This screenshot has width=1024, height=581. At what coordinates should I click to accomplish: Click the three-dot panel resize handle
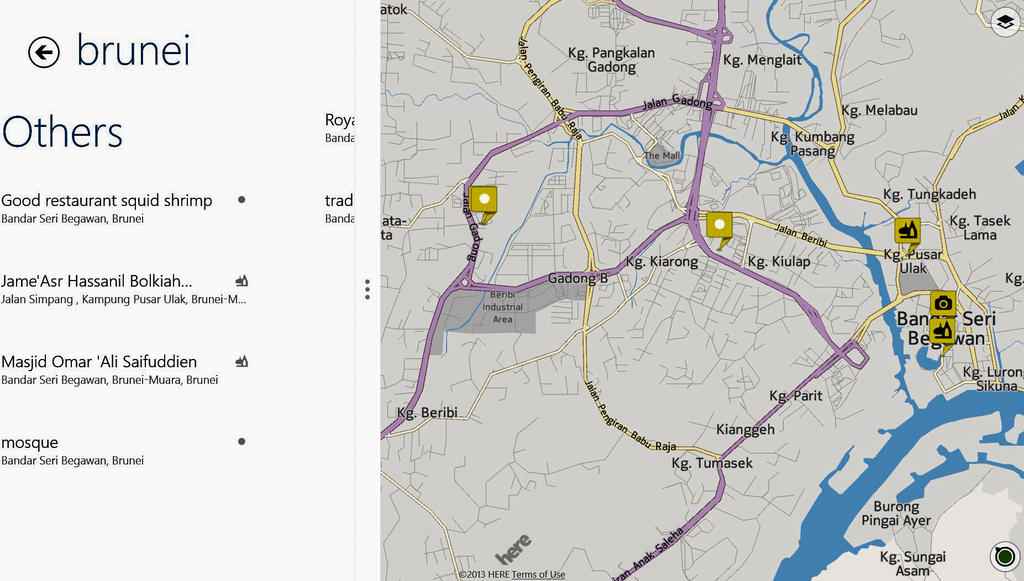pyautogui.click(x=367, y=289)
